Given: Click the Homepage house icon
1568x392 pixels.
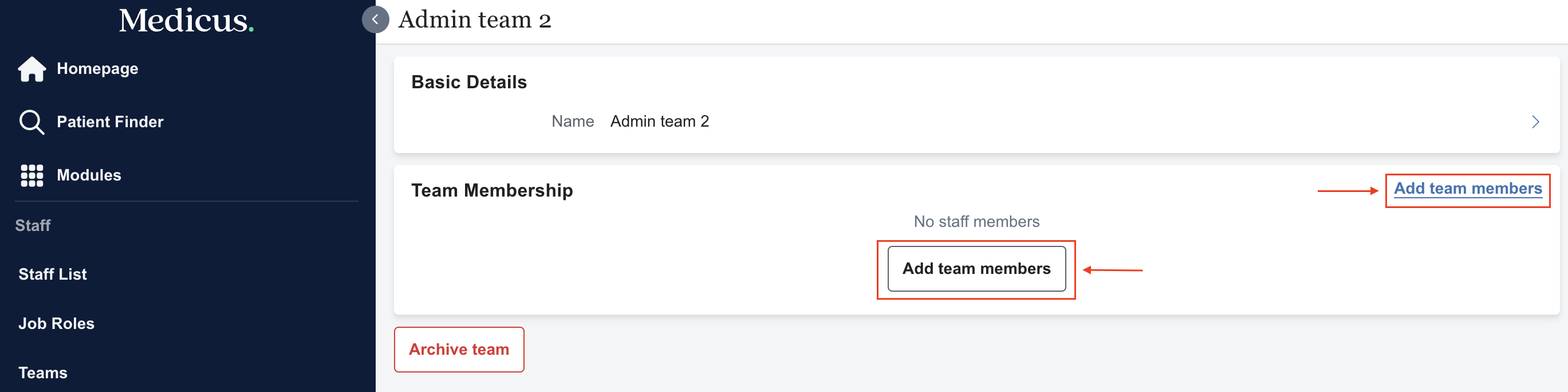Looking at the screenshot, I should click(31, 69).
